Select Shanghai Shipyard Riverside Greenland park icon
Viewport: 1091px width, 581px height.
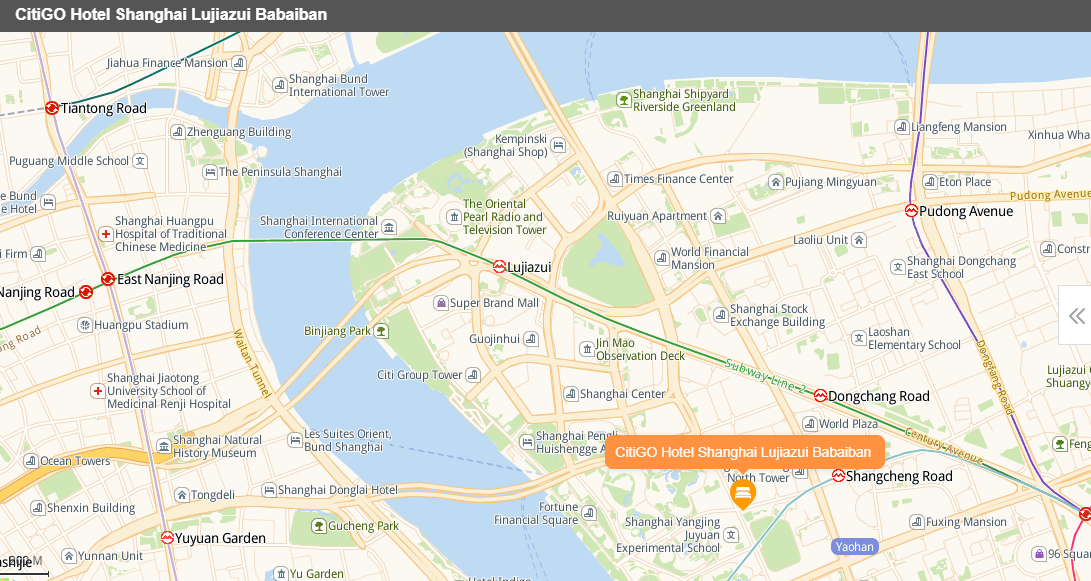[623, 100]
